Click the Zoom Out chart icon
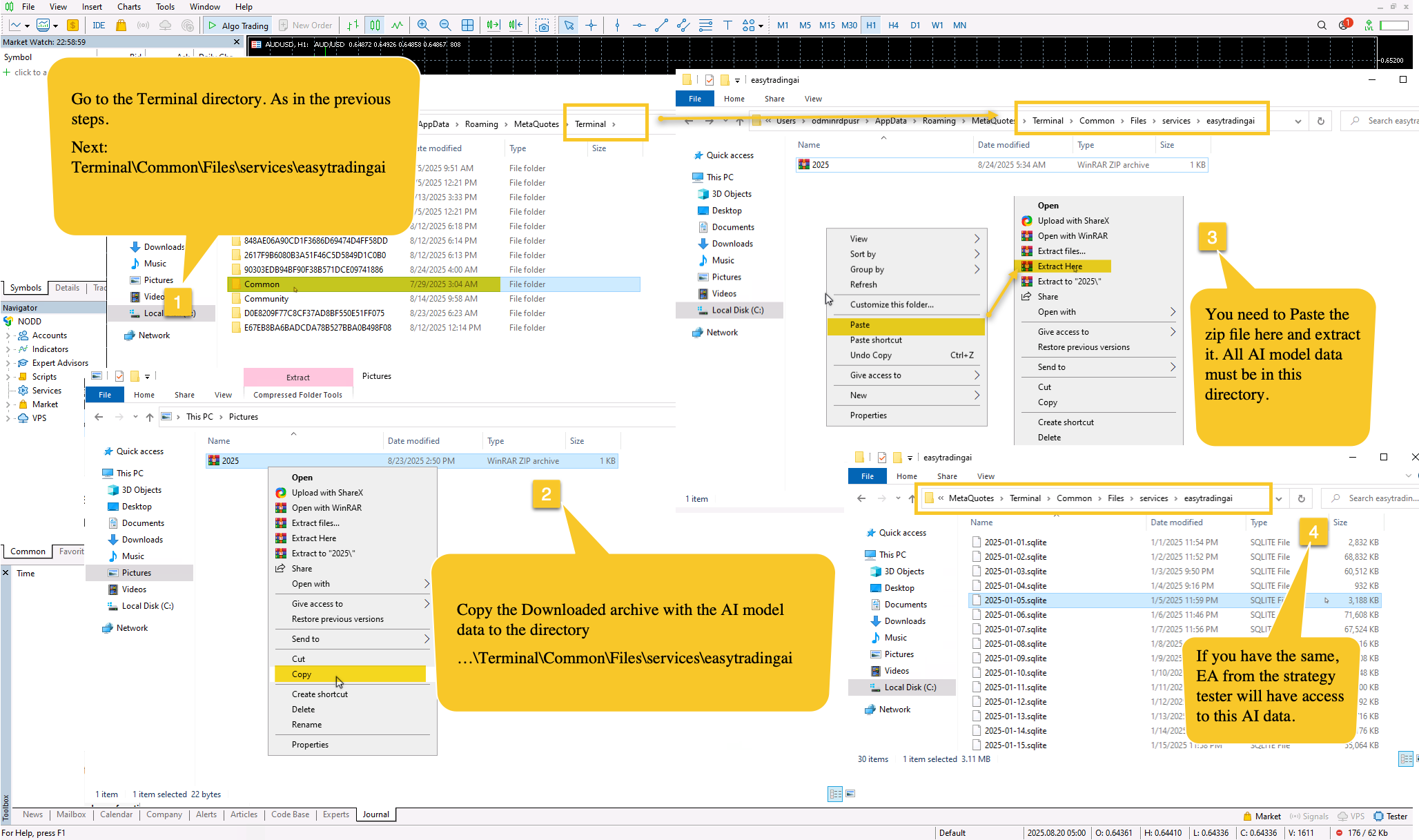 (445, 26)
